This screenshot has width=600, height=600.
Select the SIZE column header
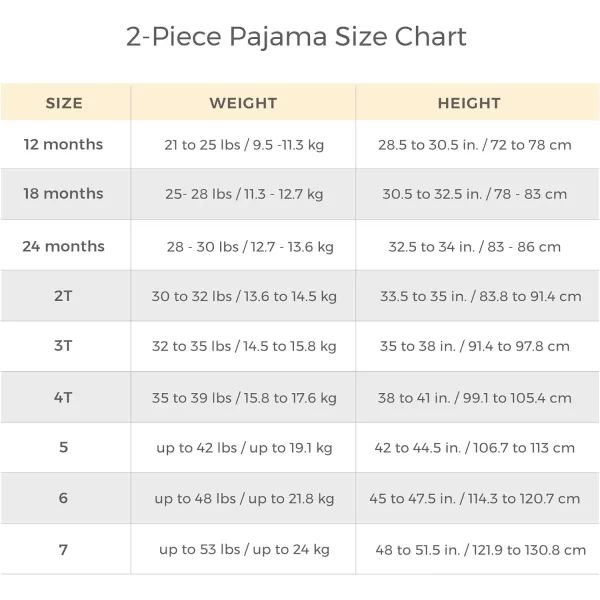click(64, 103)
